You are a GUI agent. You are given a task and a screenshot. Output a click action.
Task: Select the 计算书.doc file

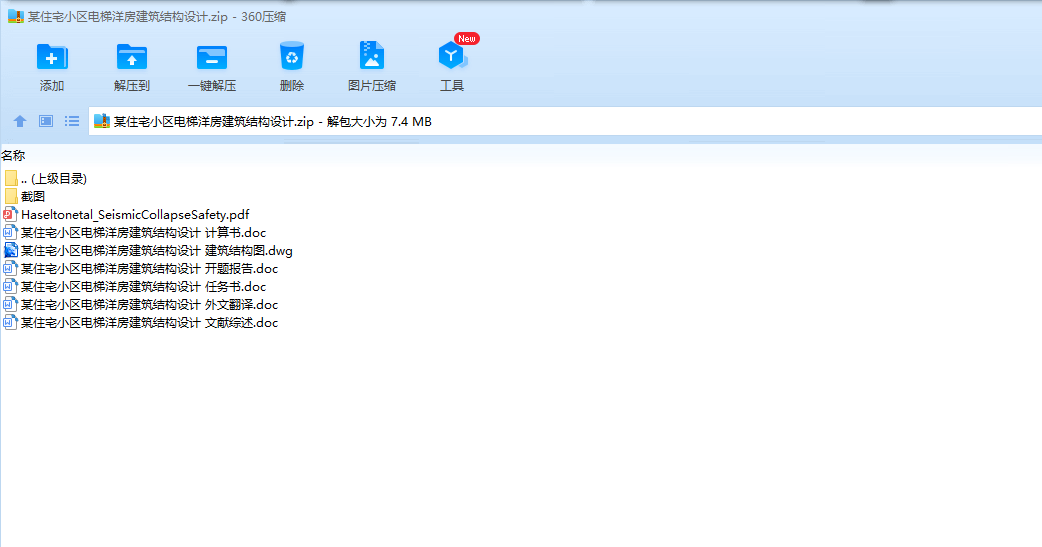tap(143, 233)
